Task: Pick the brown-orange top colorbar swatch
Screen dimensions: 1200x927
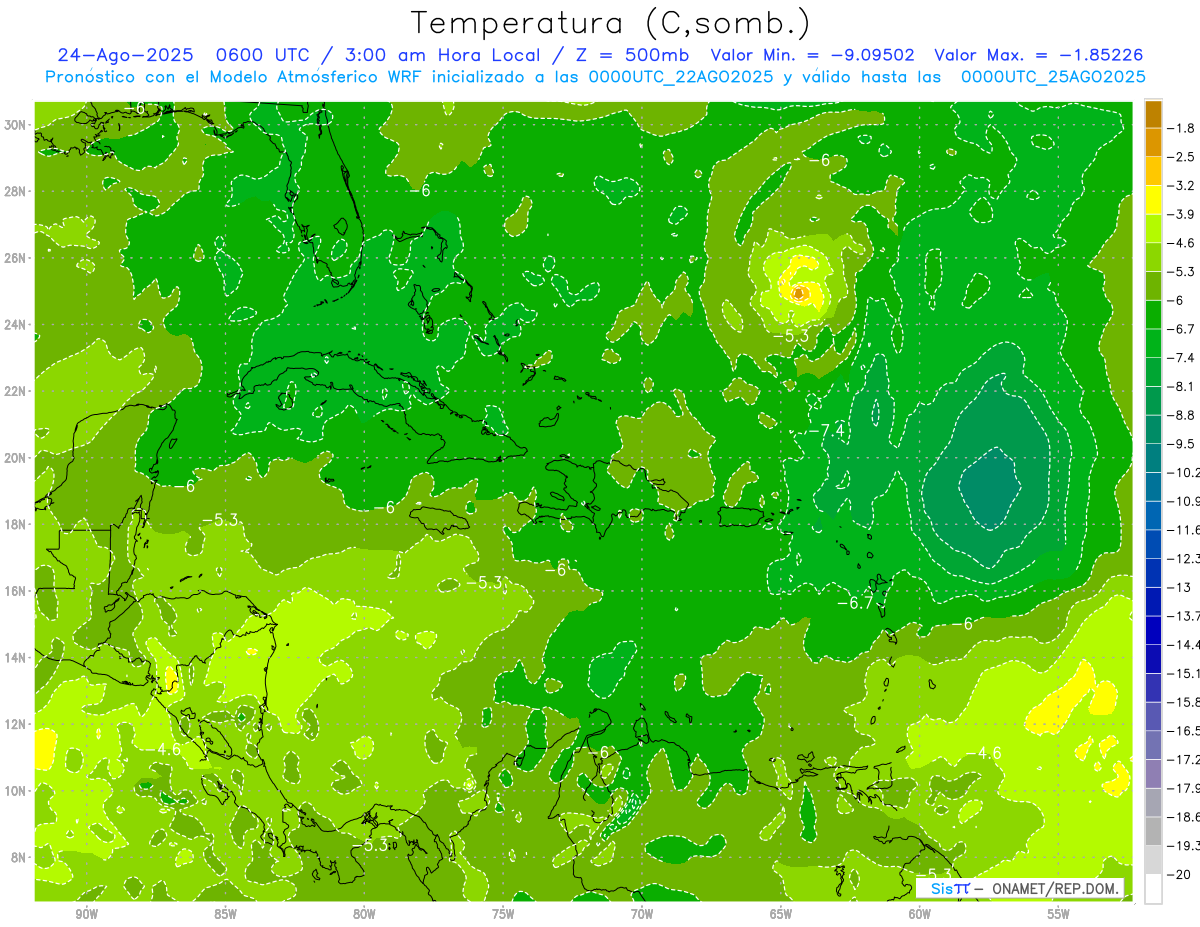Action: (1153, 113)
